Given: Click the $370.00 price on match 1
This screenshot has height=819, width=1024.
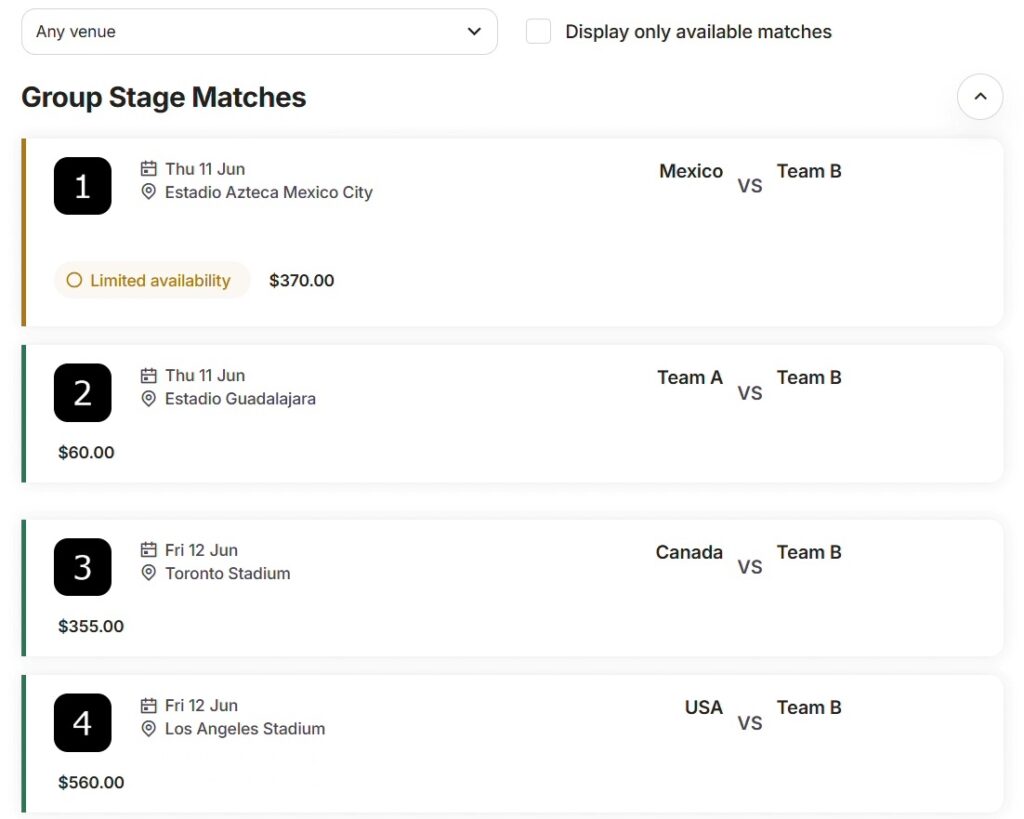Looking at the screenshot, I should click(301, 281).
